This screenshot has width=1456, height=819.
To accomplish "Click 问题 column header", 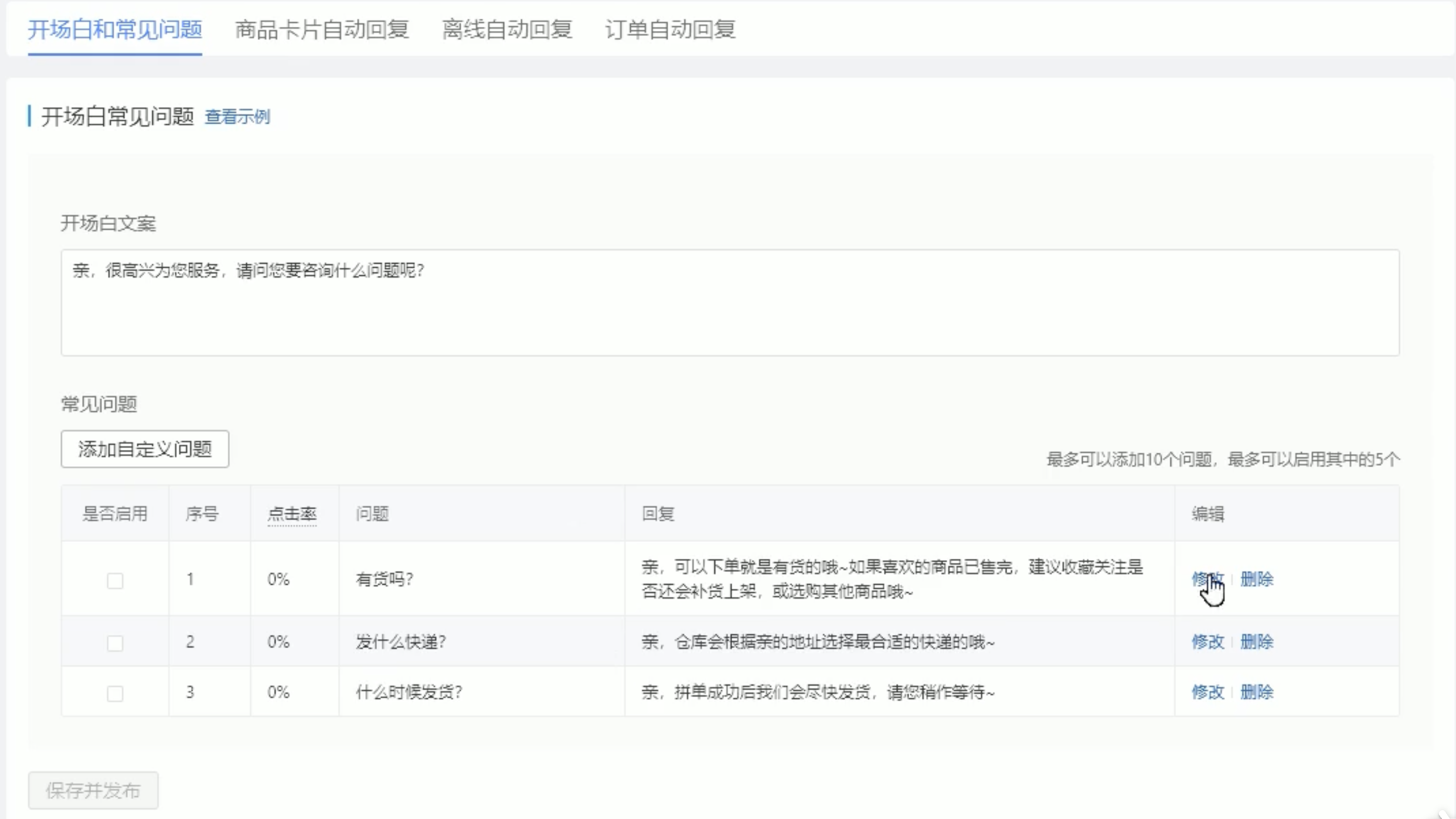I will [372, 514].
